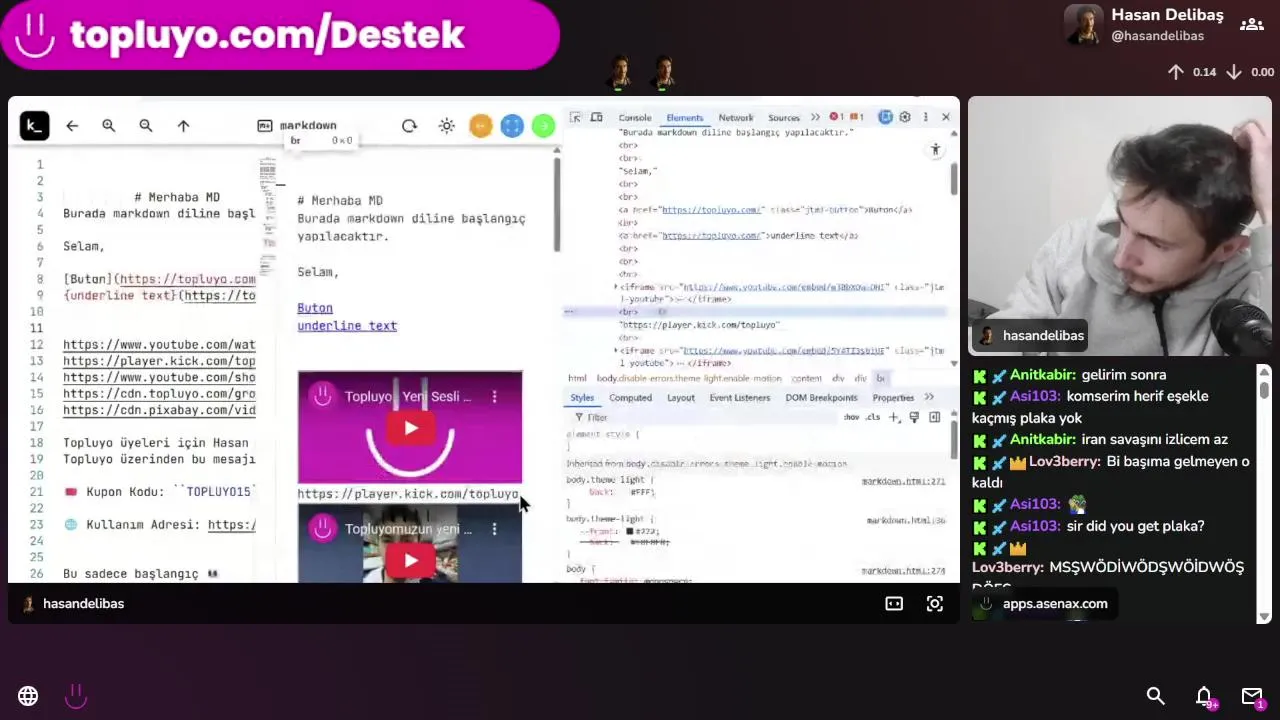The height and width of the screenshot is (720, 1280).
Task: Toggle the light theme sun icon
Action: [447, 126]
